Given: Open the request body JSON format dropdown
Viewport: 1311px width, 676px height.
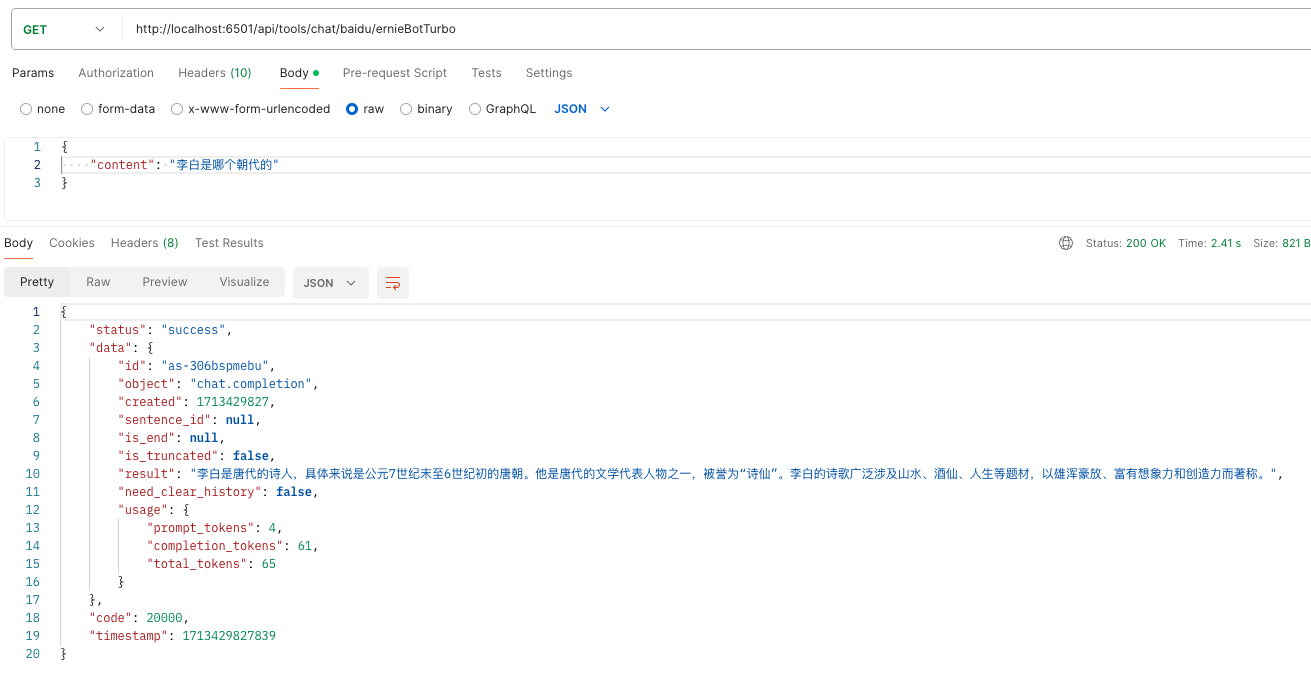Looking at the screenshot, I should click(582, 109).
